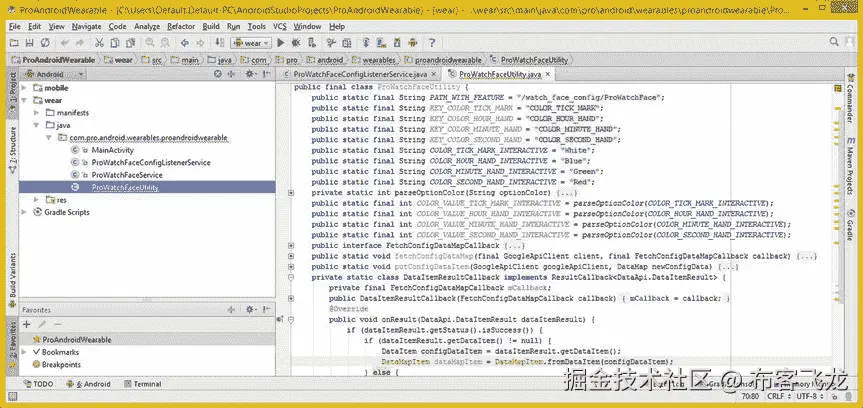Close the ProWatchFaceUtility.java tab

(548, 74)
